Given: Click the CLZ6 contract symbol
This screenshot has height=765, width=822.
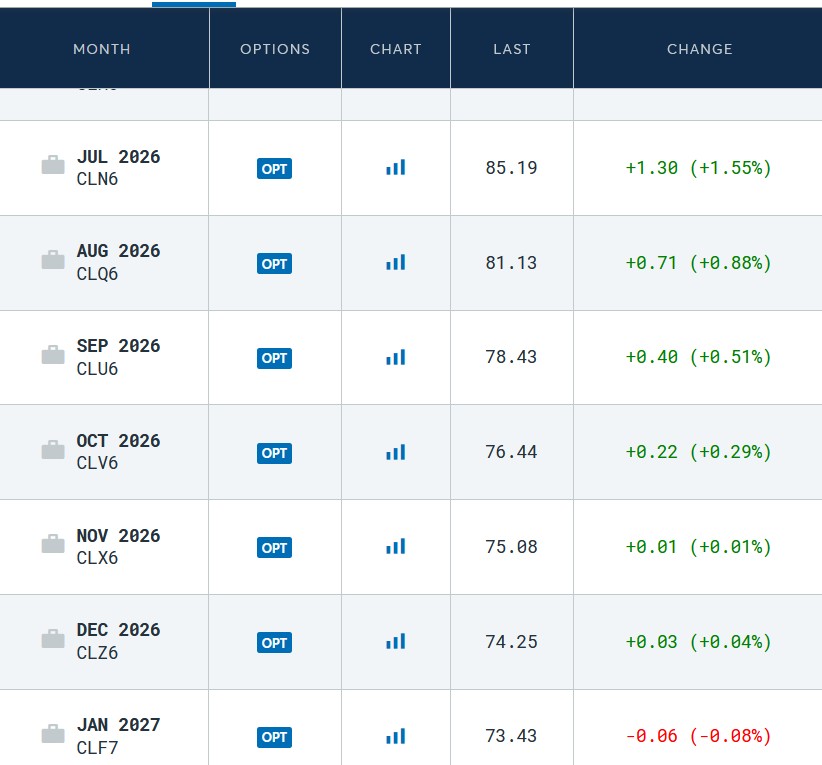Looking at the screenshot, I should click(x=98, y=653).
